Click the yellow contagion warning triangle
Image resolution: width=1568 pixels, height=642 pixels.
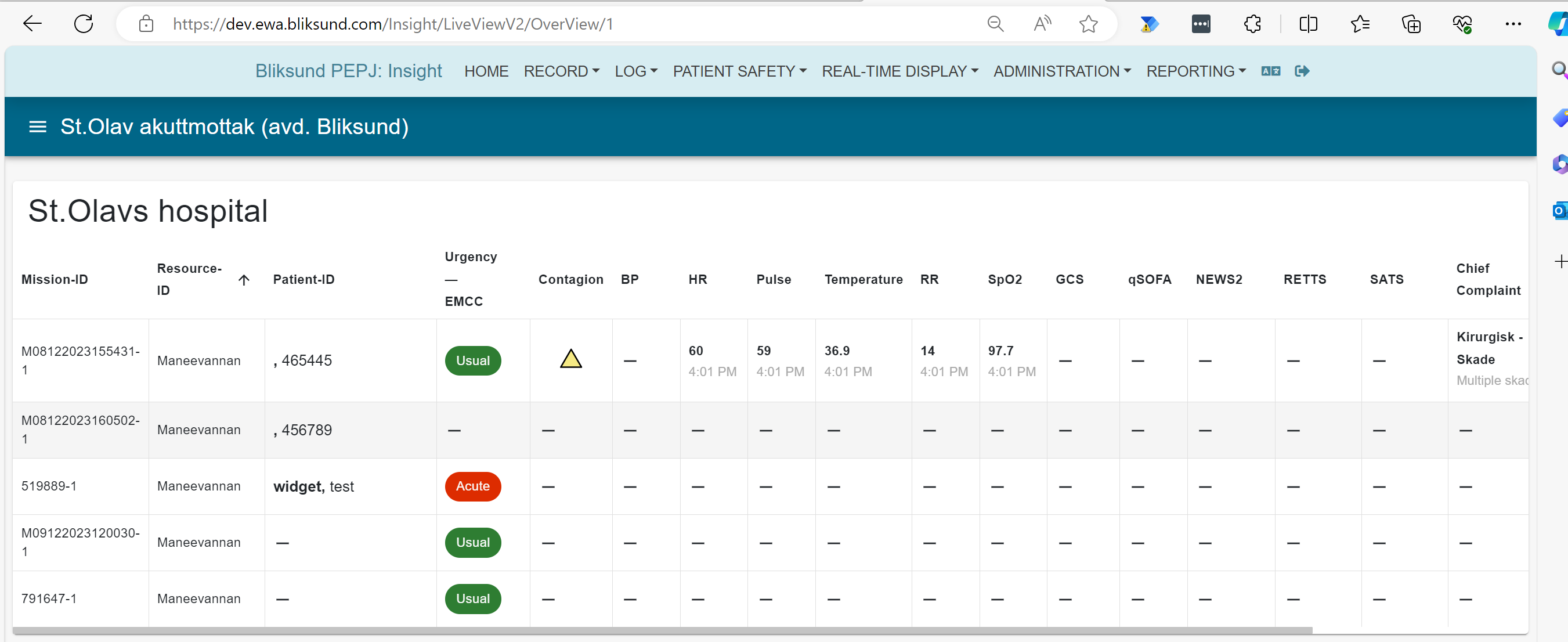[570, 359]
